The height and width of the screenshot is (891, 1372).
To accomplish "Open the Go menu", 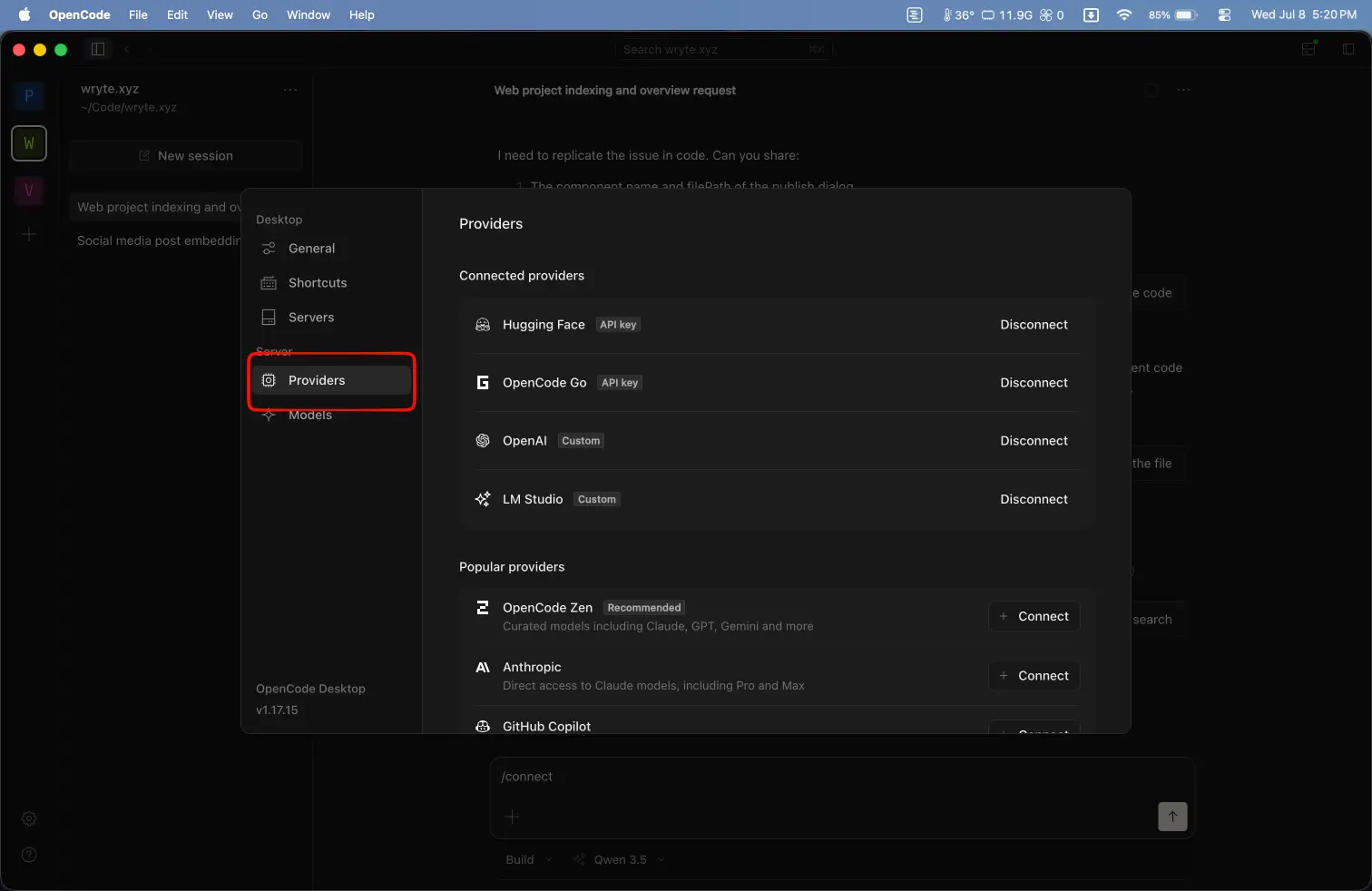I will (x=260, y=15).
